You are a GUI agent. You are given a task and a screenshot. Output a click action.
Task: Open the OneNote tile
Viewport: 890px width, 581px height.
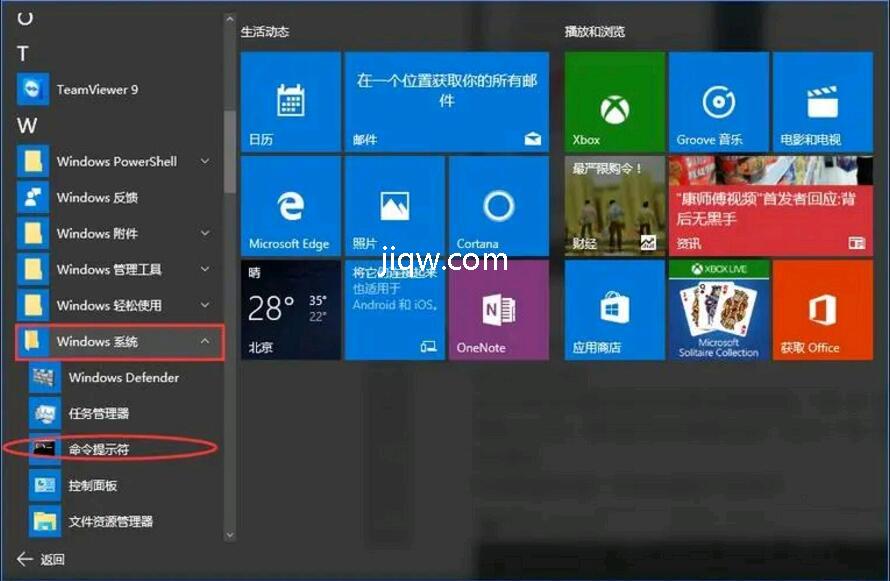click(x=497, y=310)
